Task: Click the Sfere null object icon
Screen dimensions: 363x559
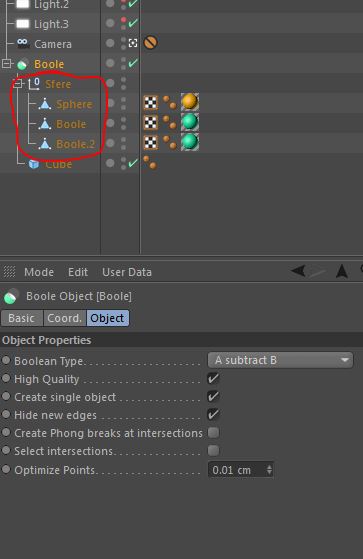Action: [34, 84]
